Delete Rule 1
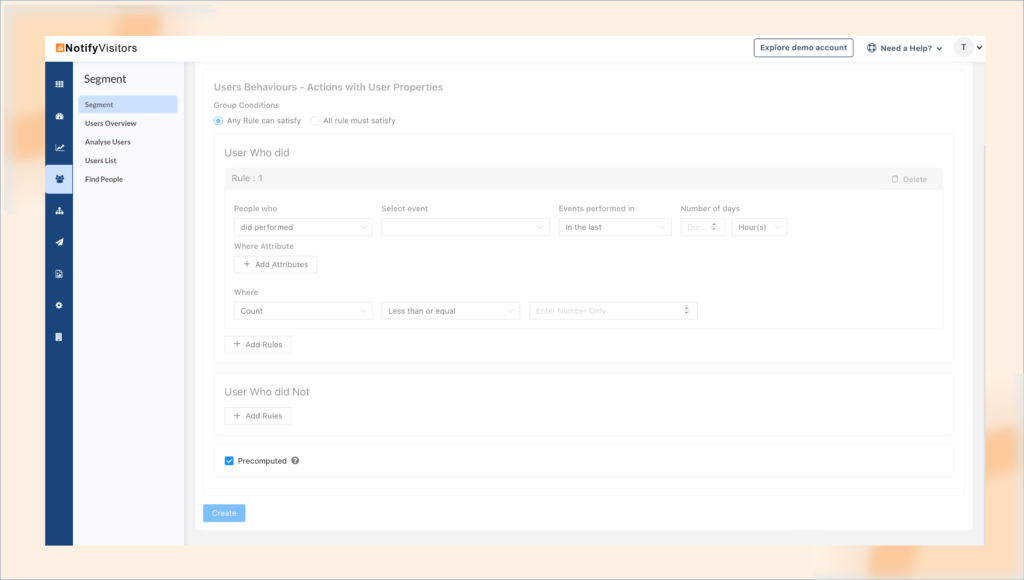This screenshot has width=1024, height=580. click(x=910, y=179)
